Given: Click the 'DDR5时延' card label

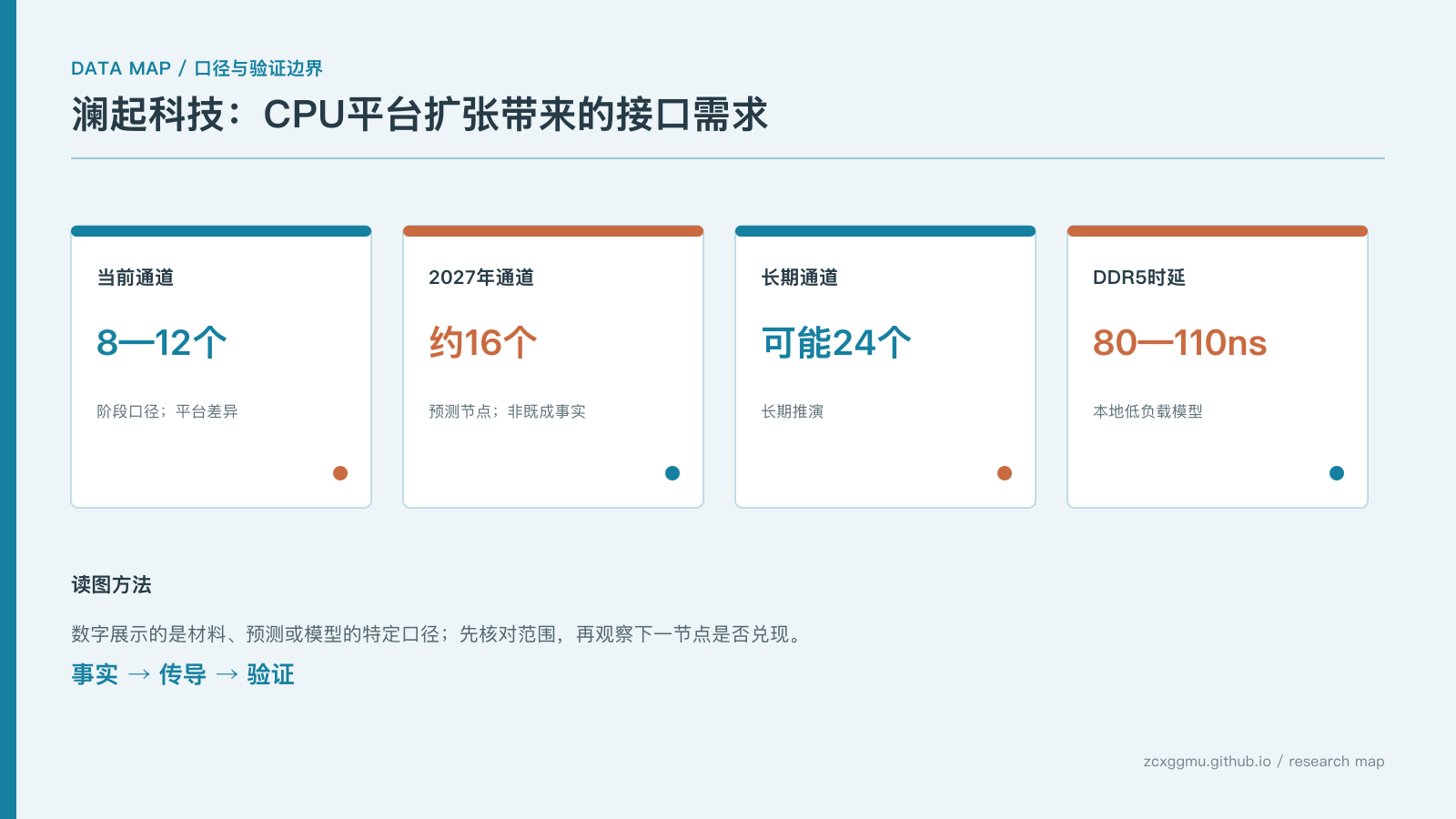Looking at the screenshot, I should [1139, 278].
